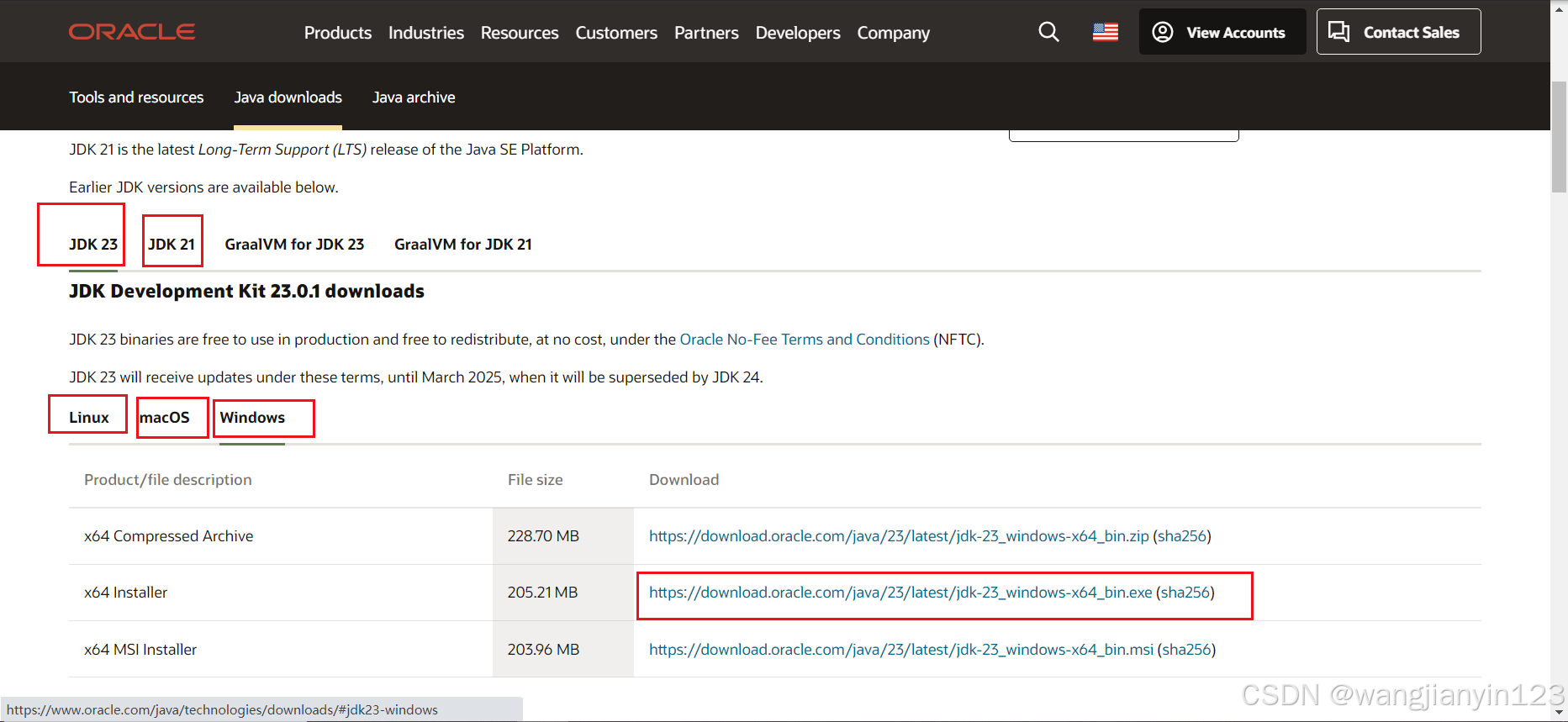Open the Customers menu
This screenshot has height=722, width=1568.
click(x=616, y=33)
